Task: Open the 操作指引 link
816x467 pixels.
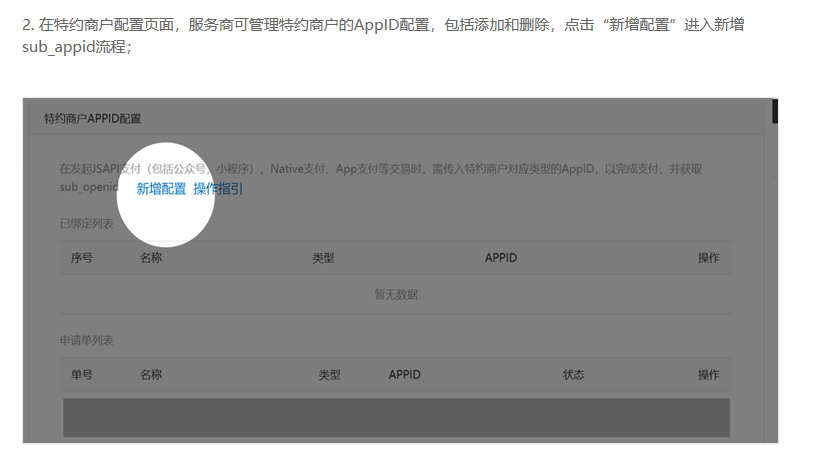Action: [218, 188]
